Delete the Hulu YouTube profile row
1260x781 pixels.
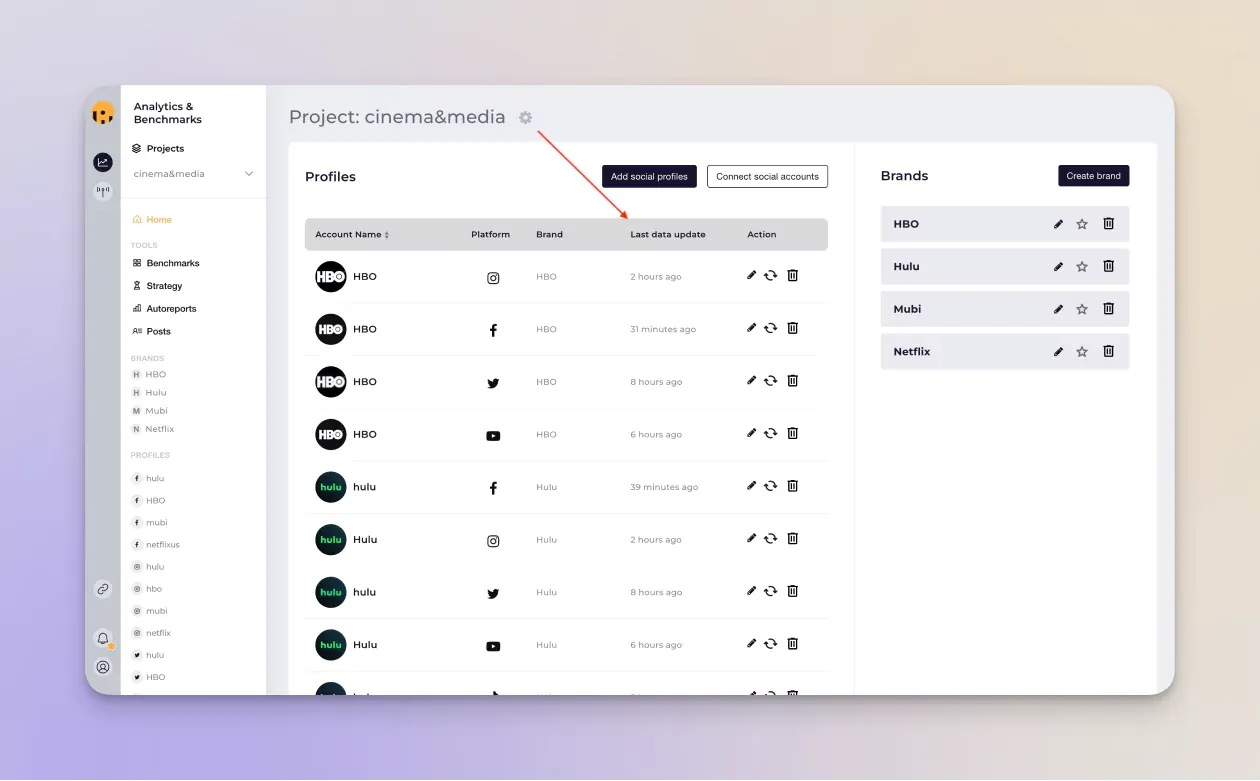(x=793, y=644)
